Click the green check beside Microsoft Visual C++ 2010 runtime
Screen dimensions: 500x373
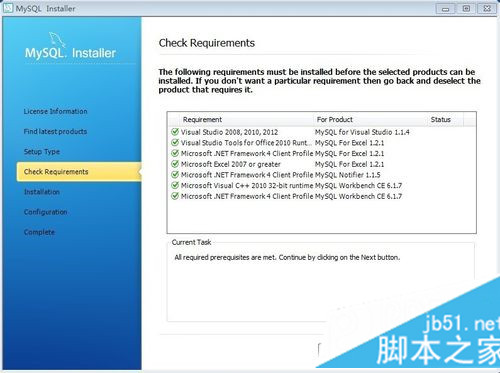(175, 185)
